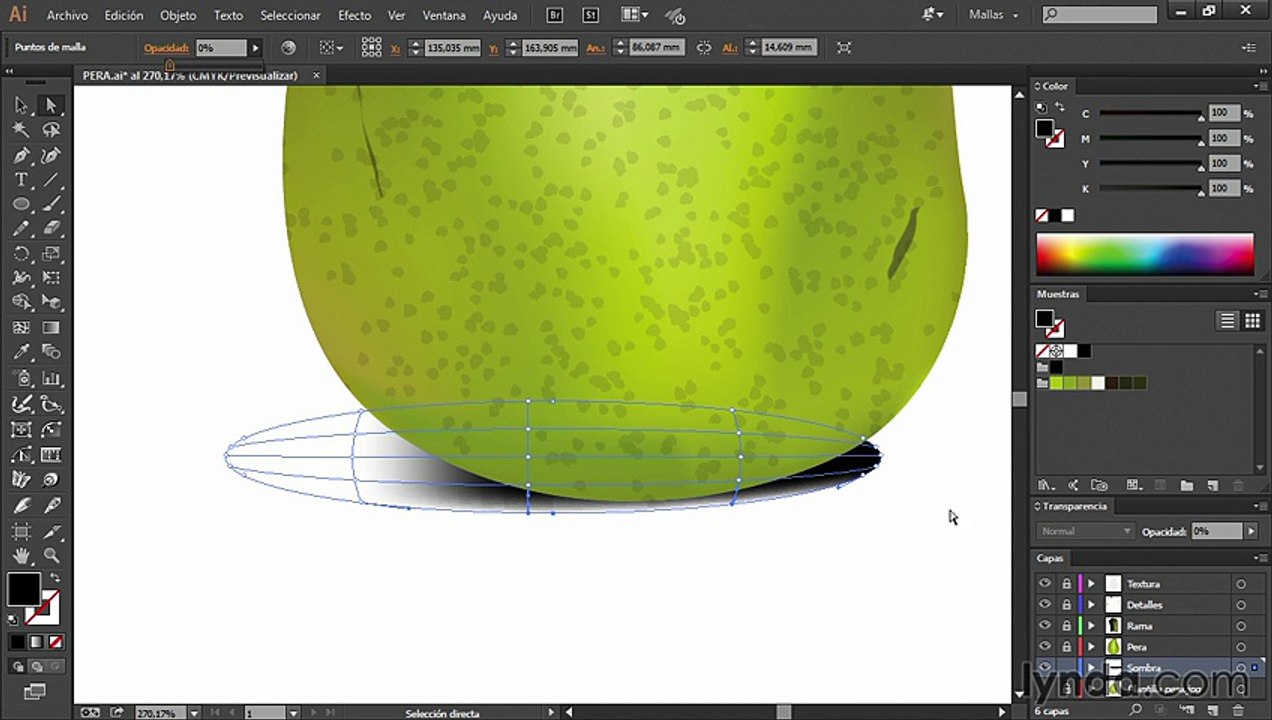Open the Efecto menu
The width and height of the screenshot is (1272, 720).
click(x=354, y=15)
